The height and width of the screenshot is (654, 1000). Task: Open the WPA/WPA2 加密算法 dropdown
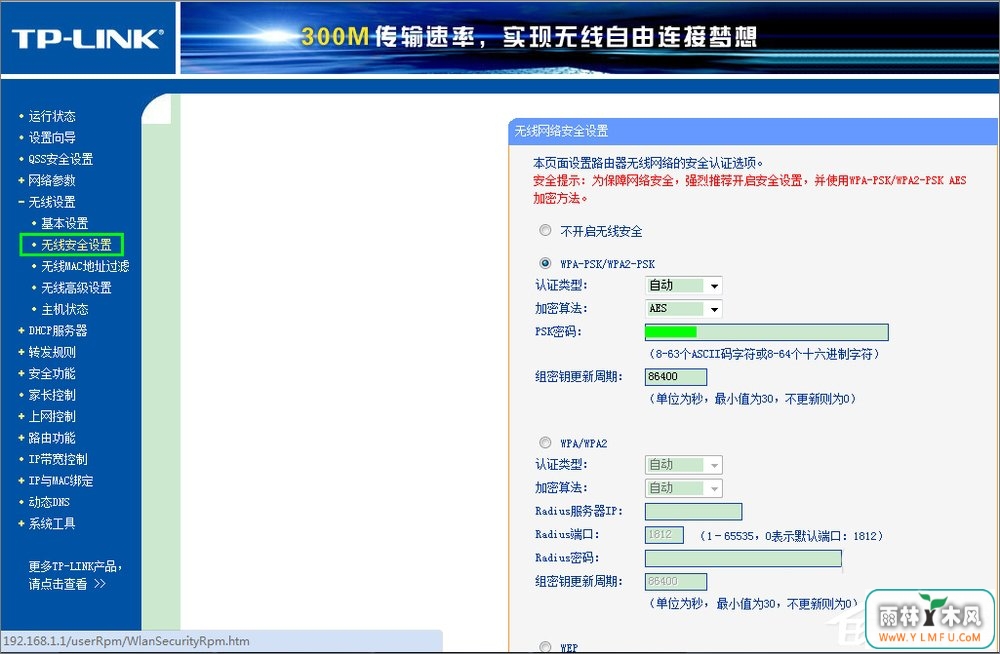pyautogui.click(x=683, y=488)
